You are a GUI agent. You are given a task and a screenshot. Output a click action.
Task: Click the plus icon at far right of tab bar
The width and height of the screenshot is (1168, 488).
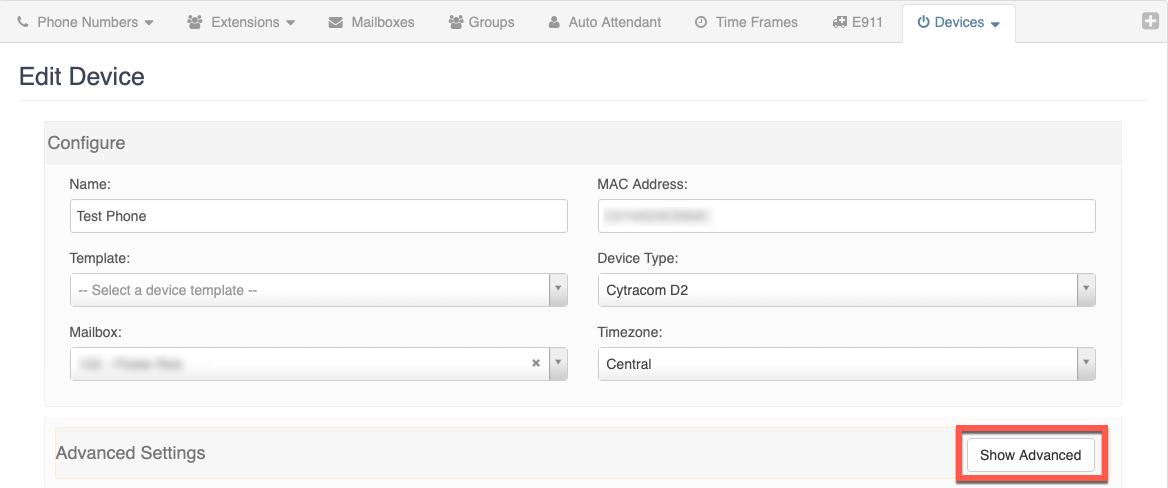coord(1150,21)
